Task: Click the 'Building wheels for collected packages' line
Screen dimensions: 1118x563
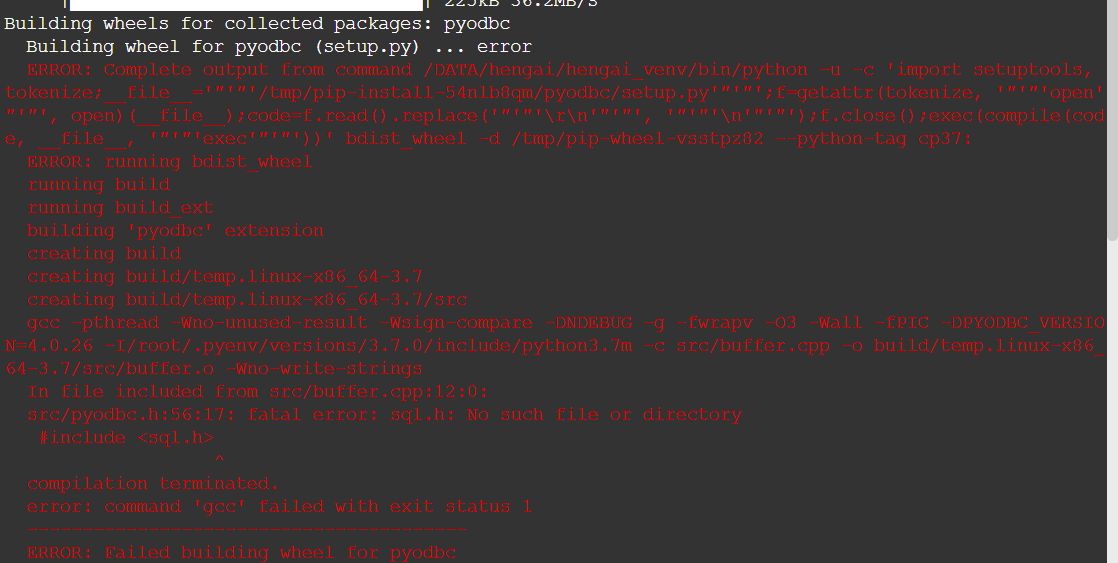Action: pyautogui.click(x=257, y=24)
